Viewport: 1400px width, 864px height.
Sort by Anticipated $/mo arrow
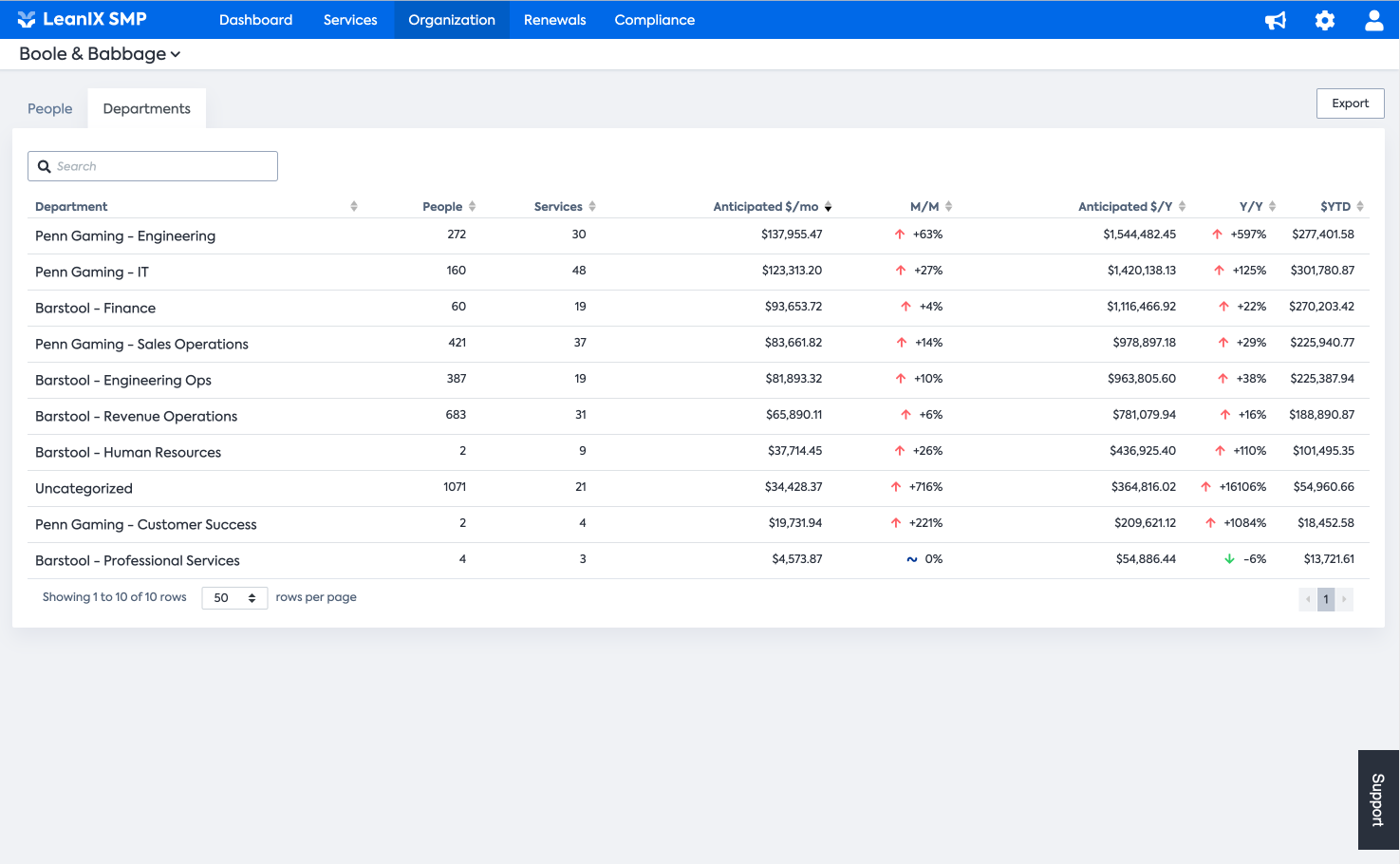pos(829,207)
